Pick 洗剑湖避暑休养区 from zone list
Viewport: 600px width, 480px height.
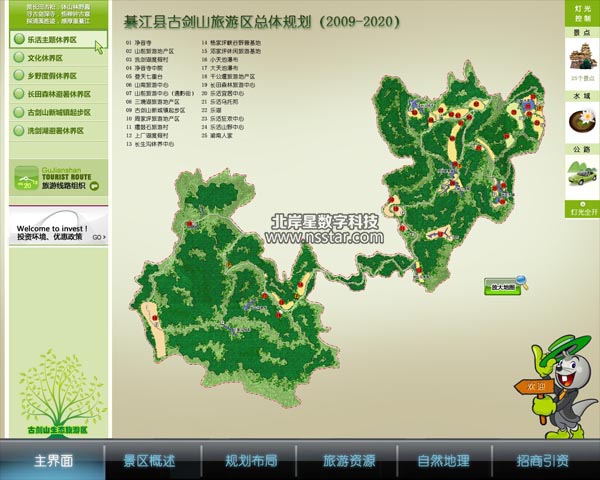click(56, 130)
